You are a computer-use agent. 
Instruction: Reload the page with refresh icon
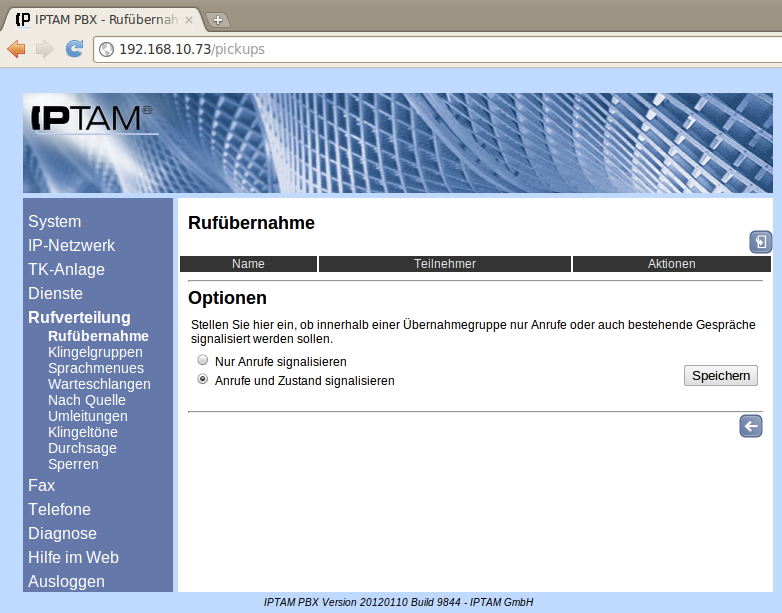click(x=74, y=49)
